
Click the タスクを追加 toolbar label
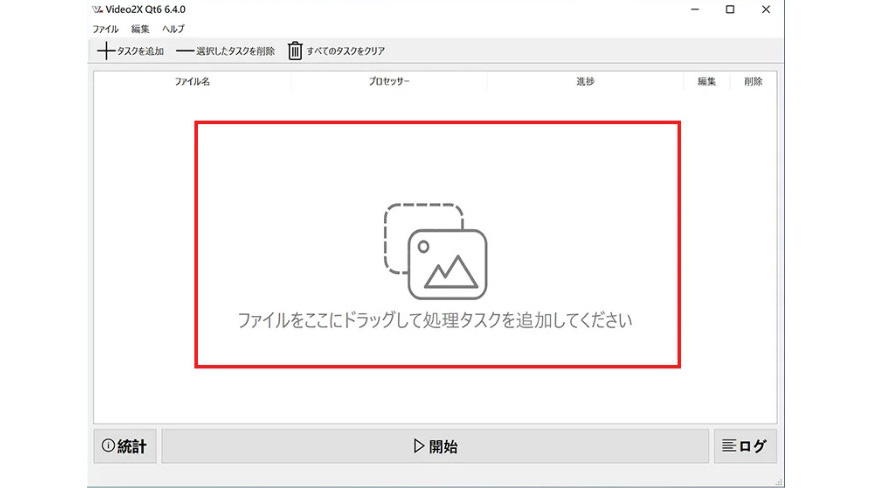pos(140,51)
